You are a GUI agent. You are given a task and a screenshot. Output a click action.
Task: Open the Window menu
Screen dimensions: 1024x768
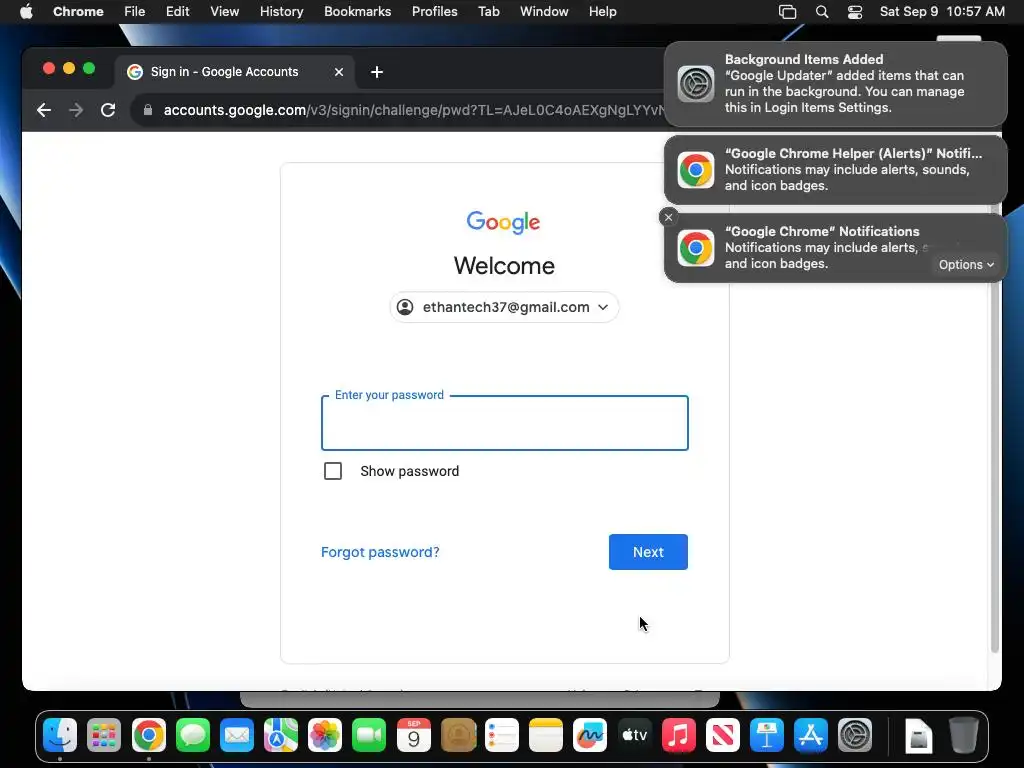pos(544,12)
